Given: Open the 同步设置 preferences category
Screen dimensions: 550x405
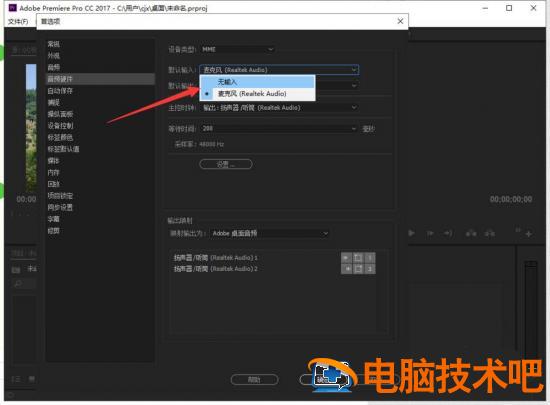Looking at the screenshot, I should pyautogui.click(x=60, y=208).
